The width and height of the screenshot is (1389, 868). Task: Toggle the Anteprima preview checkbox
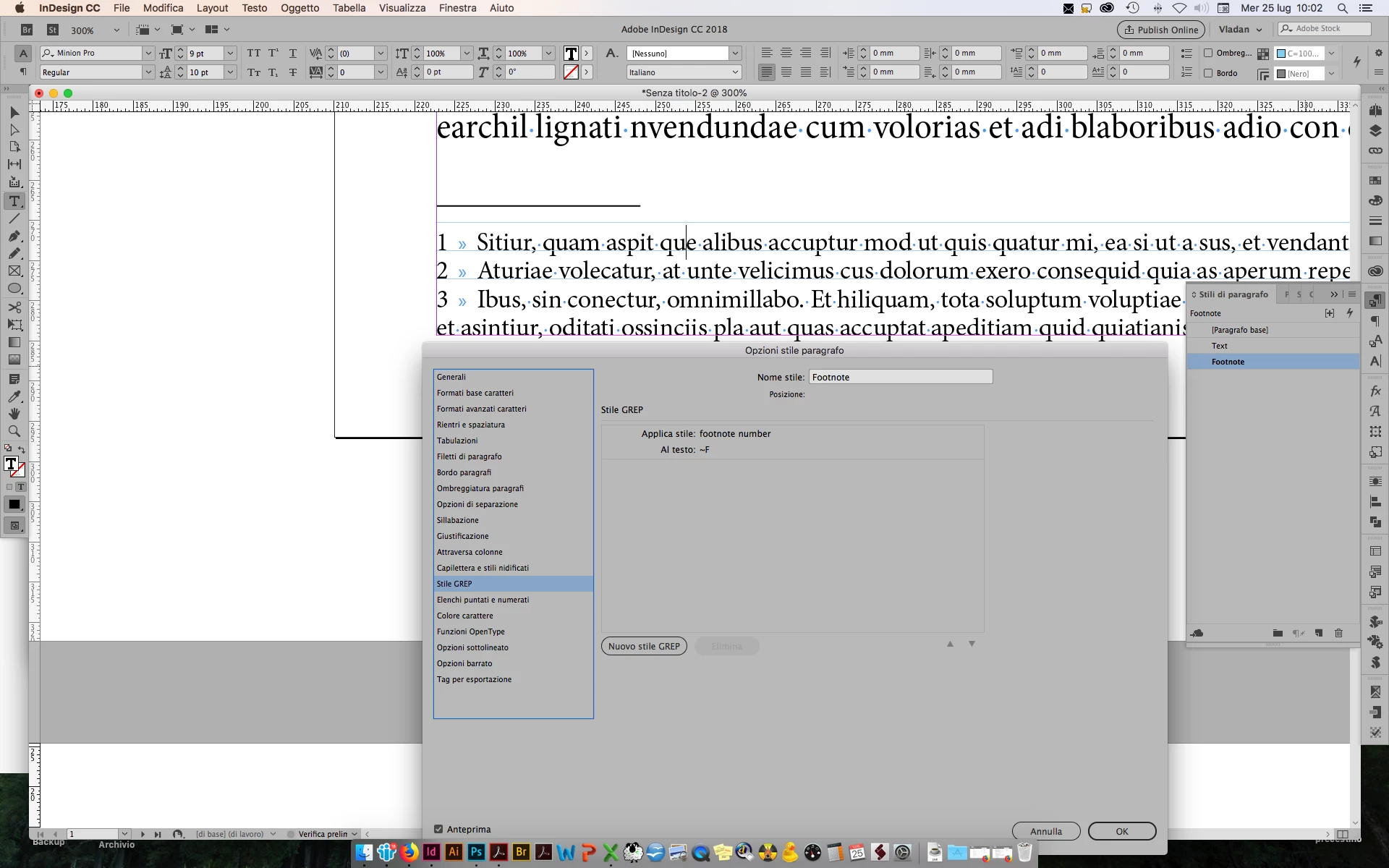tap(438, 829)
